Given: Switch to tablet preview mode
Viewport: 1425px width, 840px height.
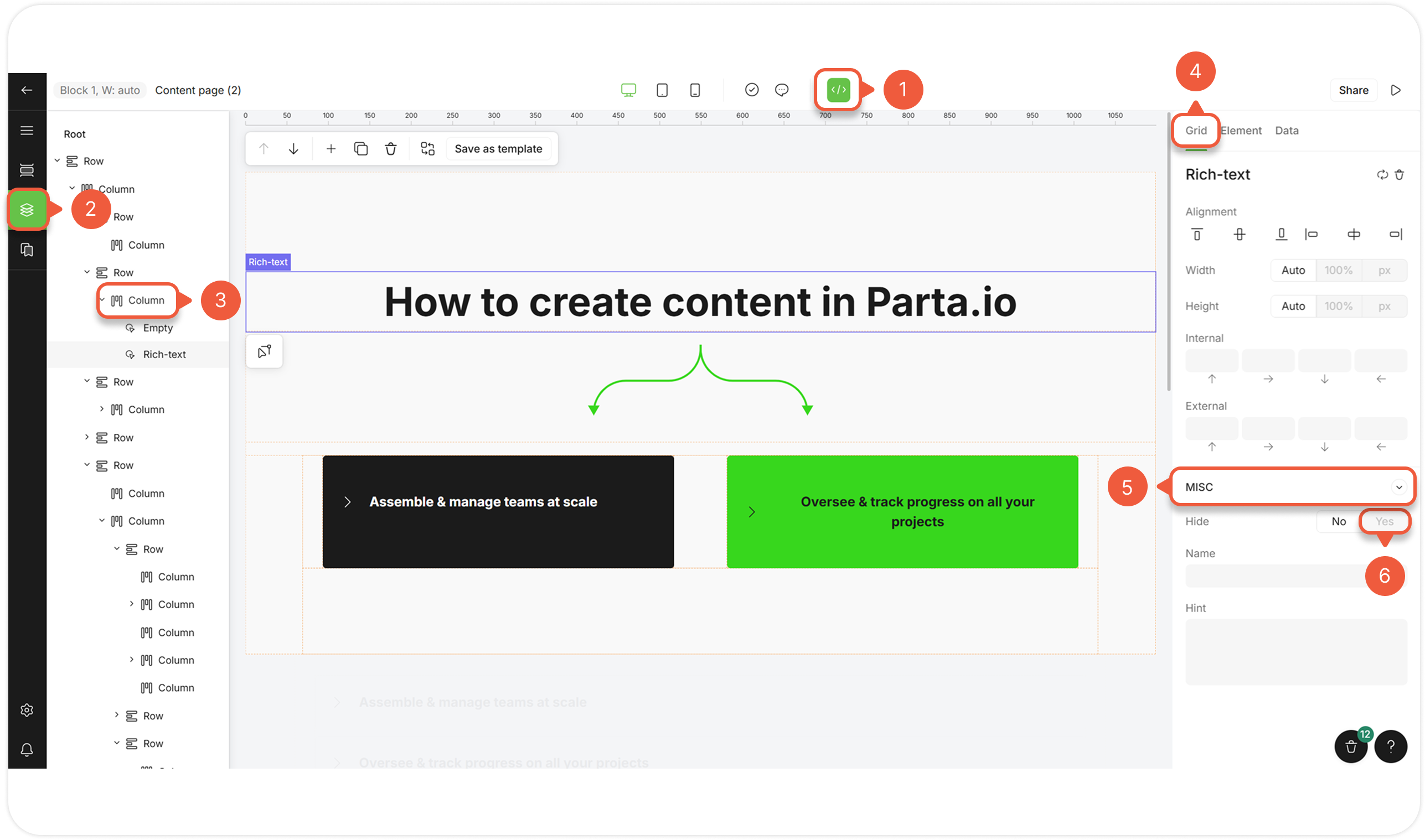Looking at the screenshot, I should tap(662, 90).
